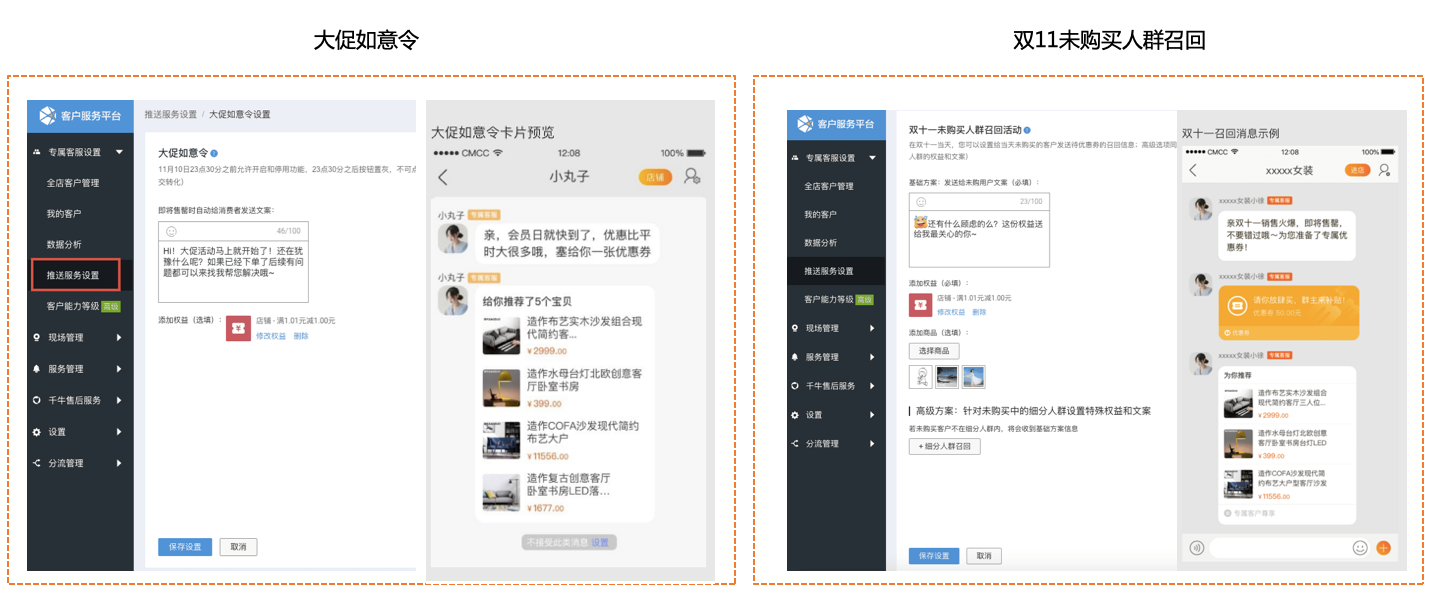
Task: Click the 大促 message text area
Action: pos(233,271)
